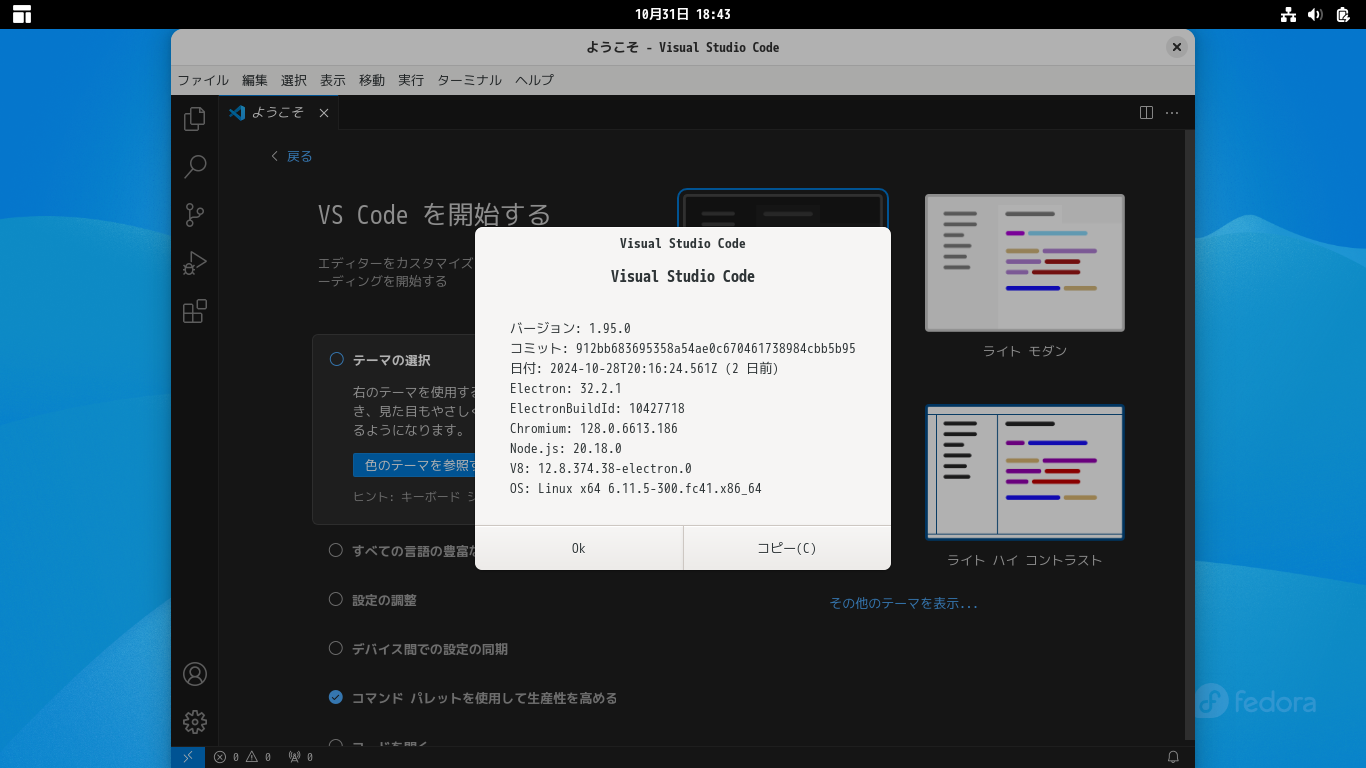Click the 日付 build date line
The image size is (1366, 768).
[645, 368]
